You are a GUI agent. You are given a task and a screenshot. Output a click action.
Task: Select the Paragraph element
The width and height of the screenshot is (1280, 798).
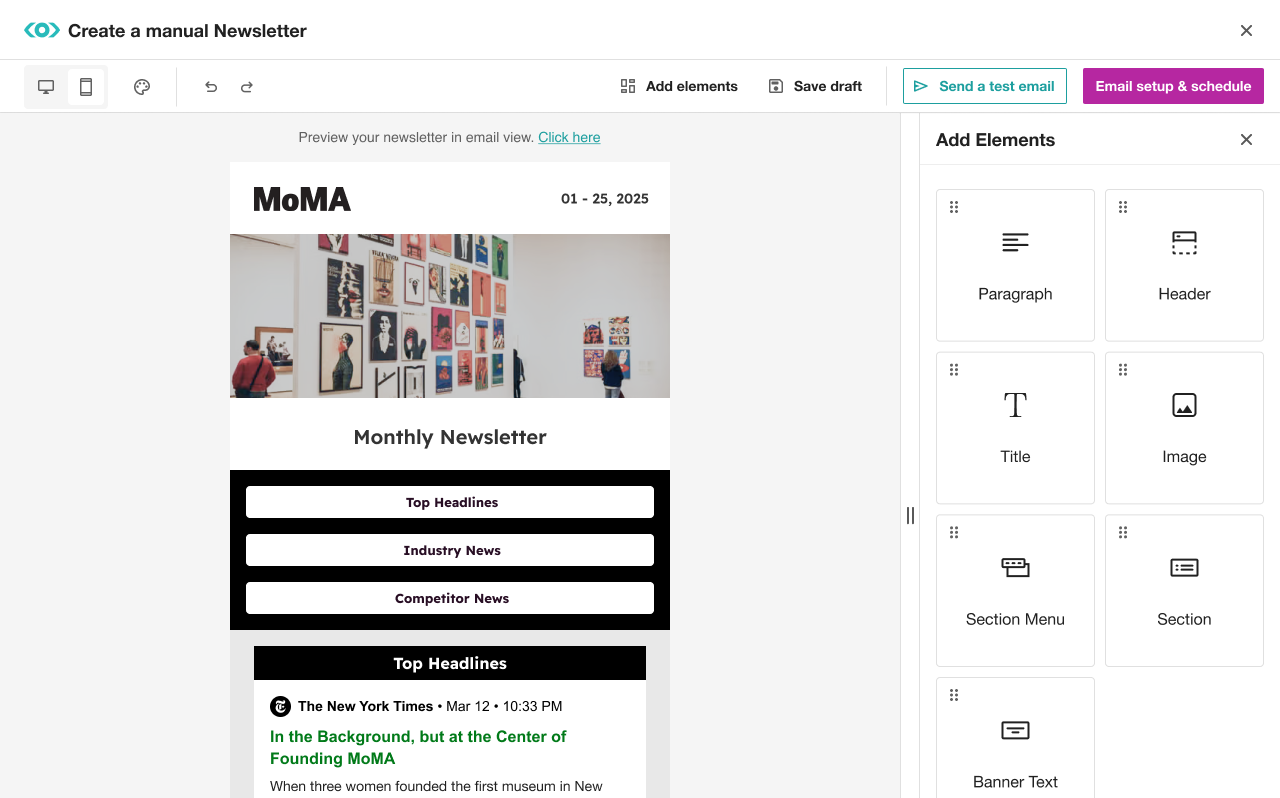pos(1015,265)
